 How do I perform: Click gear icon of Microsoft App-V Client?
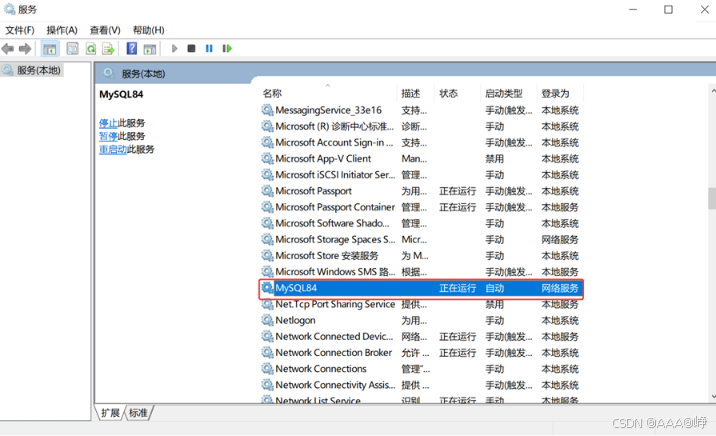(267, 158)
